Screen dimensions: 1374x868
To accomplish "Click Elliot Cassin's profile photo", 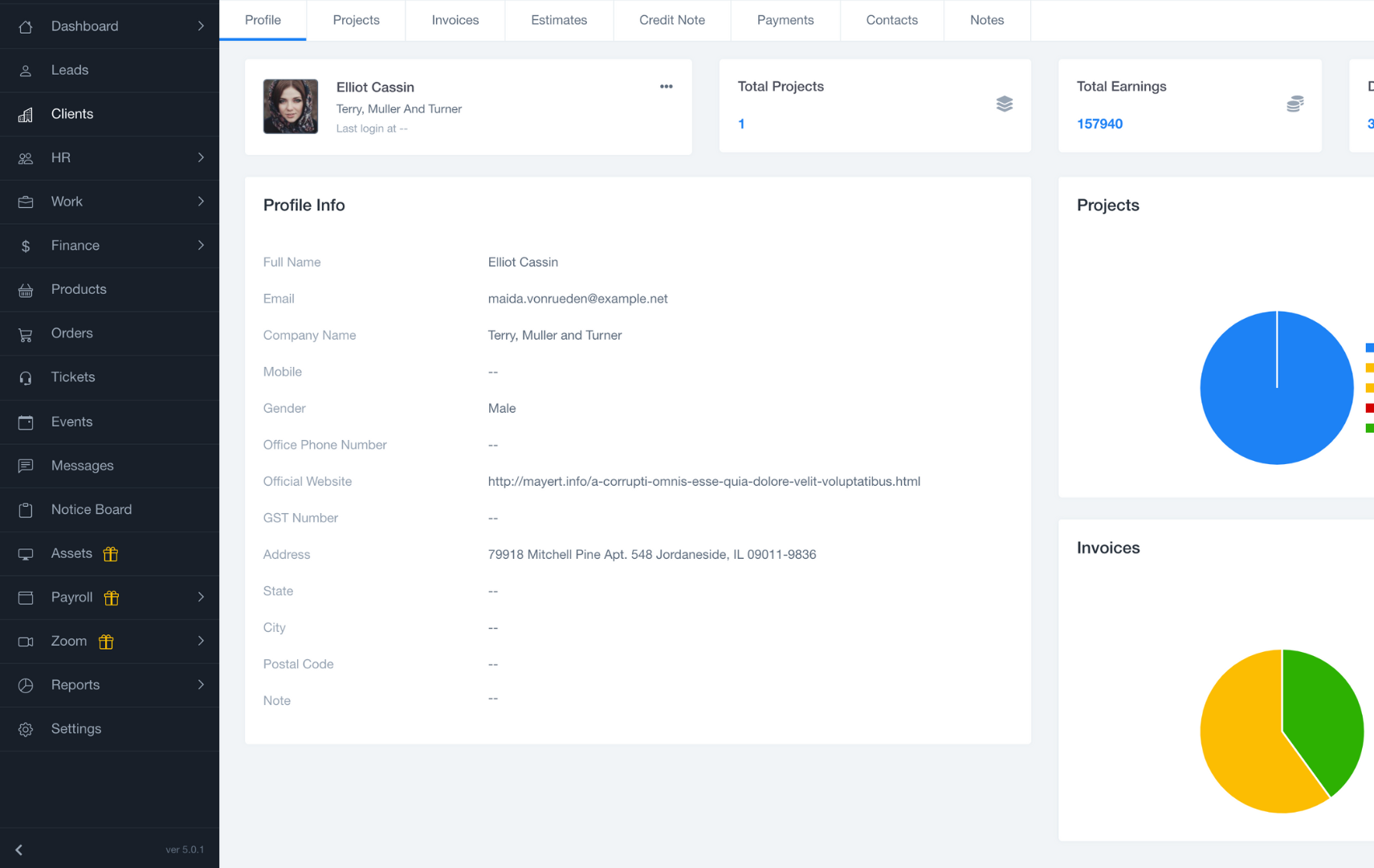I will coord(291,106).
